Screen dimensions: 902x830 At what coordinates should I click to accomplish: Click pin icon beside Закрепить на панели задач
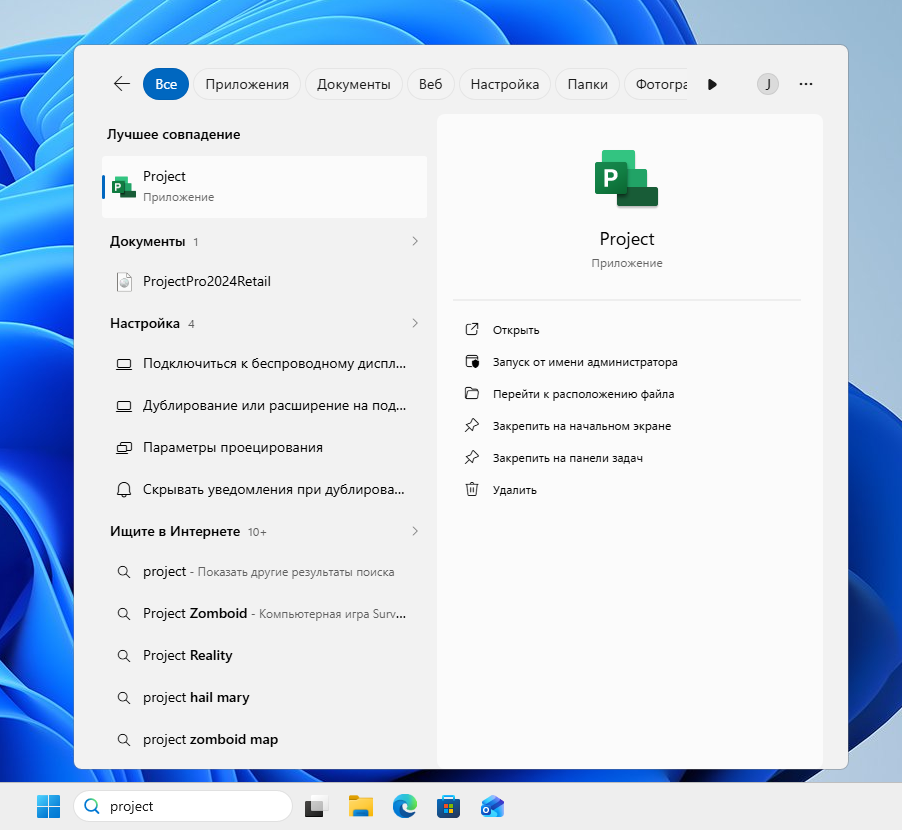(472, 457)
